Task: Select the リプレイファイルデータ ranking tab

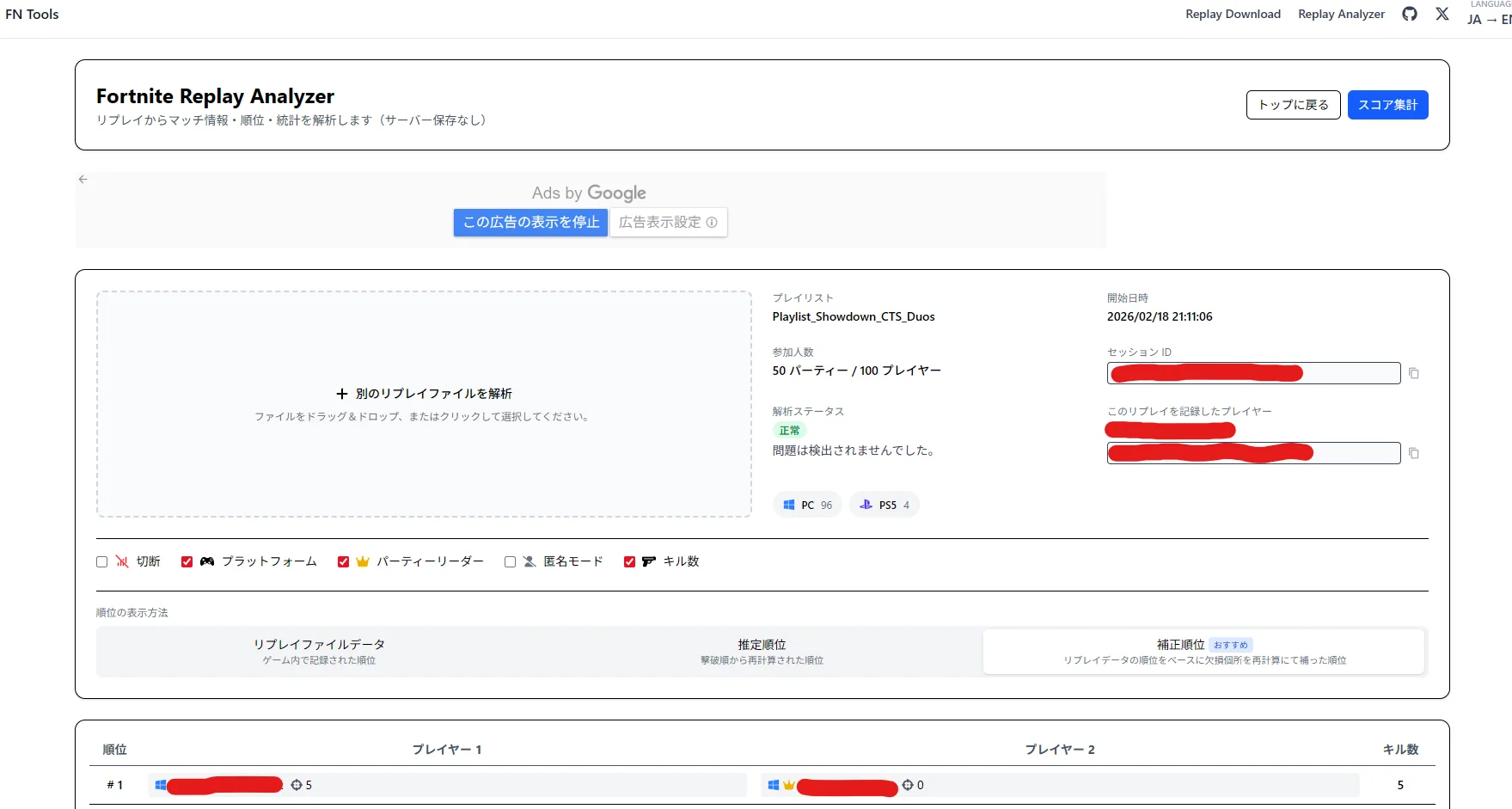Action: [319, 652]
